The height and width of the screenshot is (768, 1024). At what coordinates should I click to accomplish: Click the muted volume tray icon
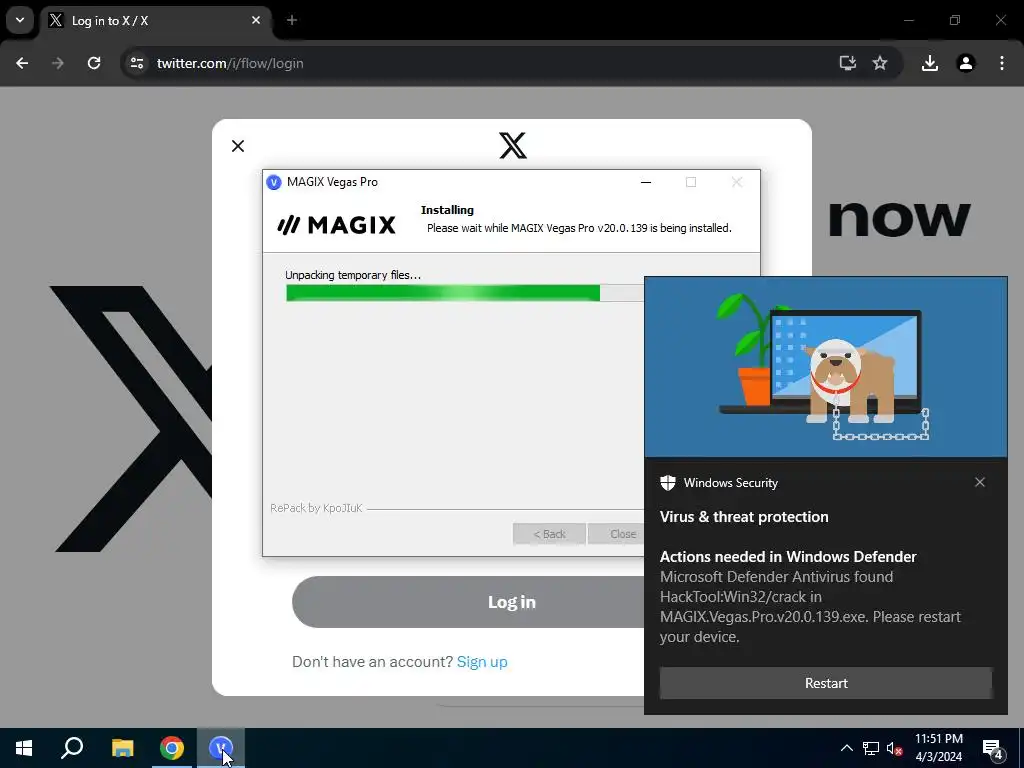tap(895, 748)
